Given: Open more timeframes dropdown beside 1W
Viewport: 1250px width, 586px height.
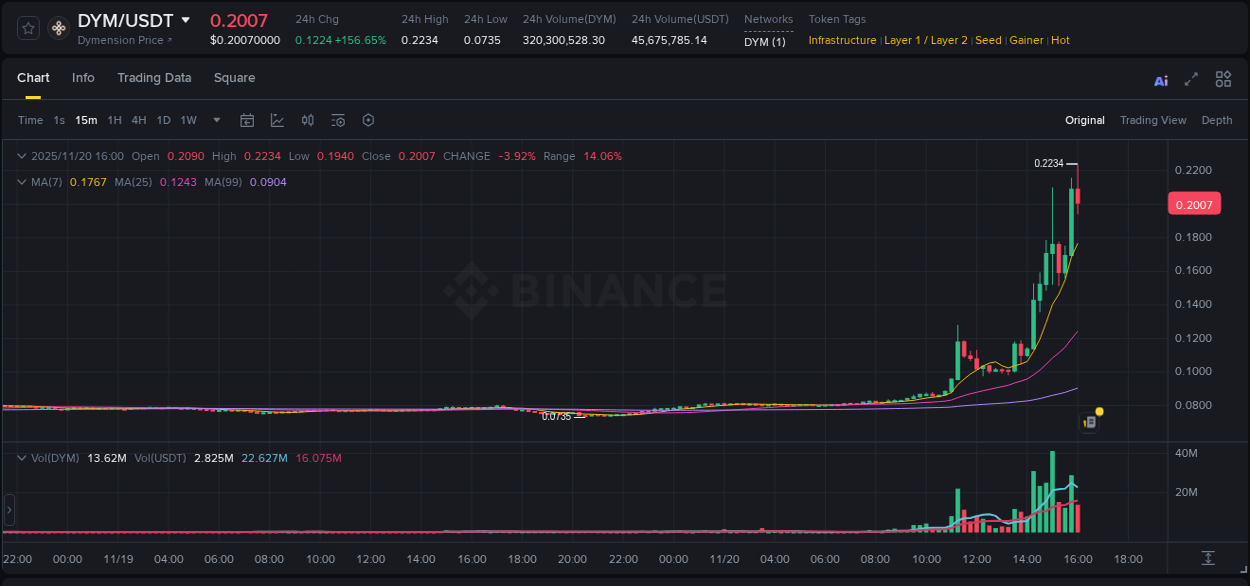Looking at the screenshot, I should tap(215, 120).
